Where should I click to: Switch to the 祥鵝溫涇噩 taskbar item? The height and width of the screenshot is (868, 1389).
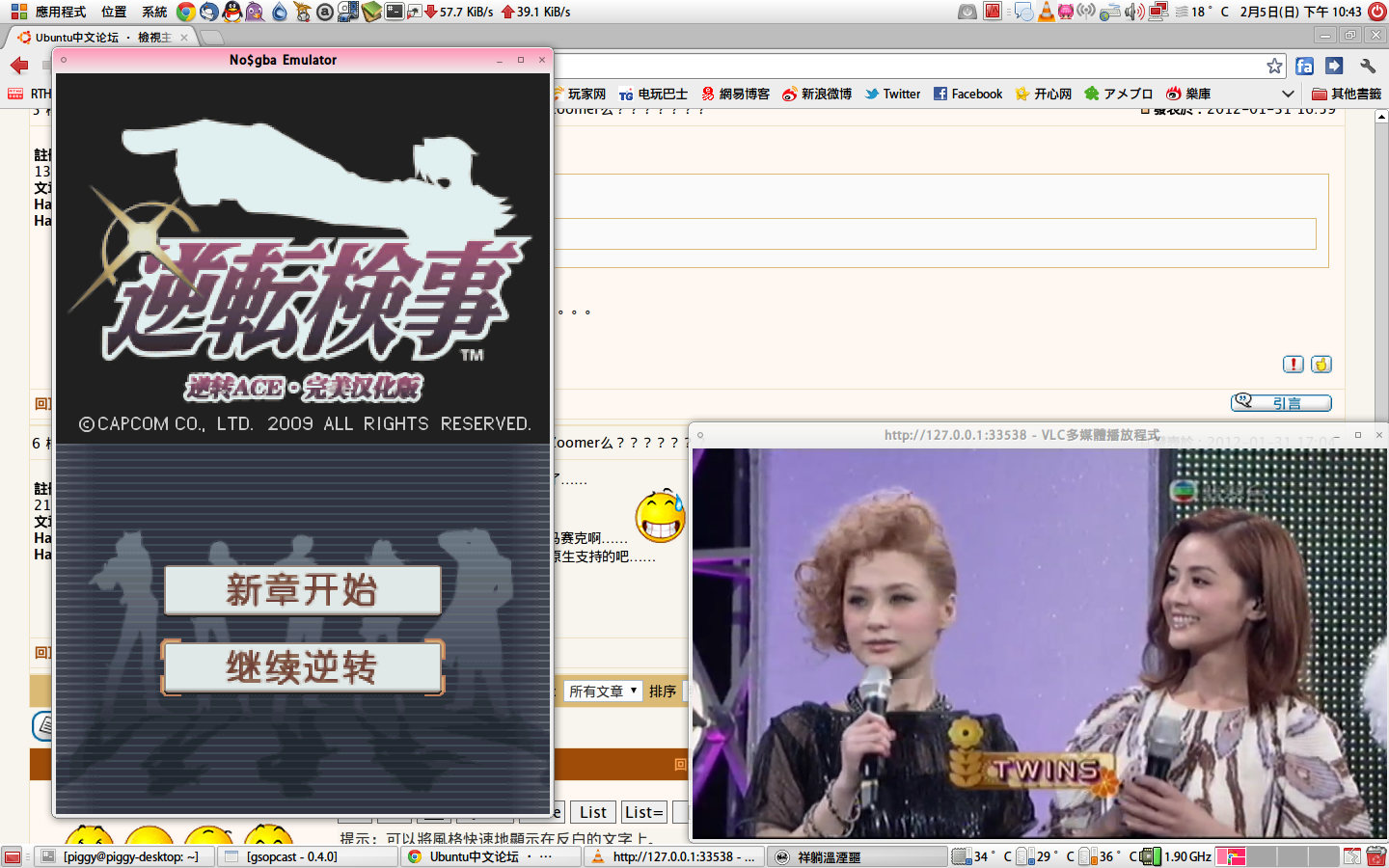pos(858,856)
